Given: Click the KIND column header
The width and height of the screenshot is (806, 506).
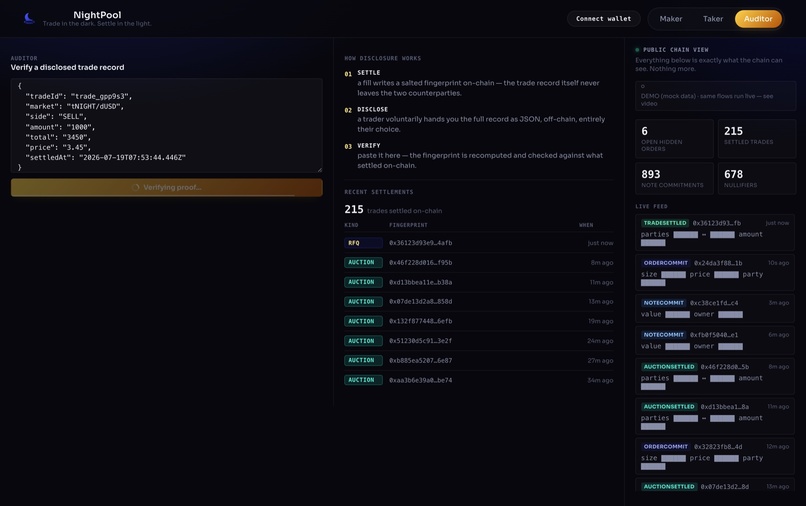Looking at the screenshot, I should coord(351,225).
